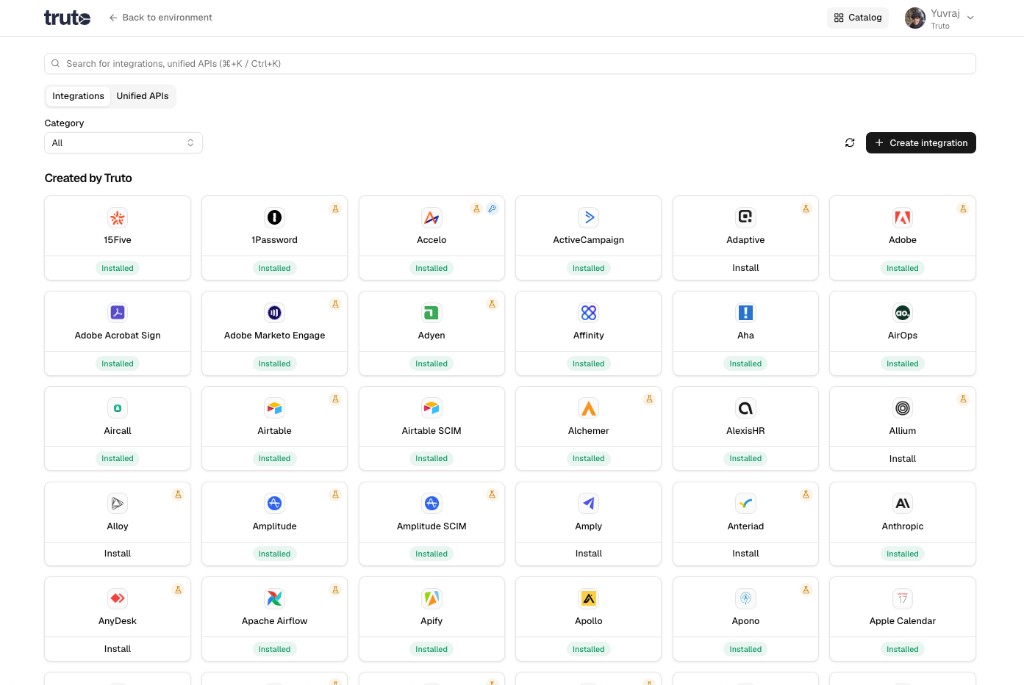Click the flask badge on Adyen card
Image resolution: width=1024 pixels, height=685 pixels.
tap(492, 304)
